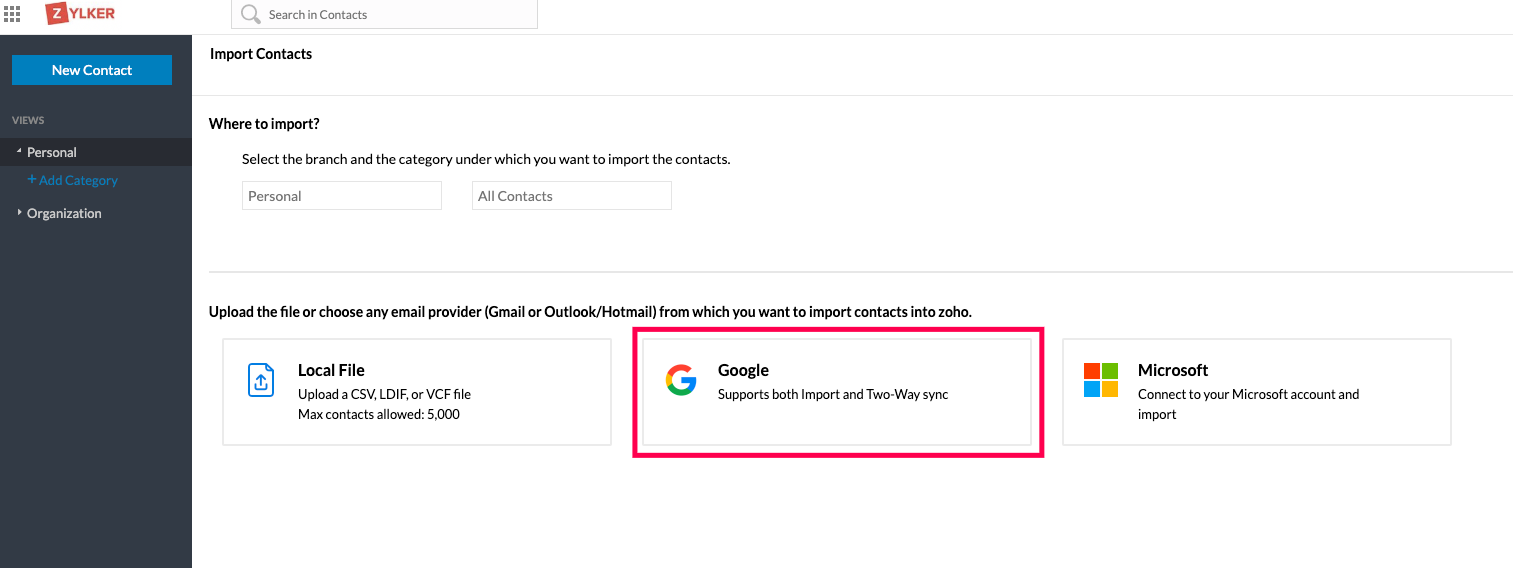Select the Microsoft import option title
The height and width of the screenshot is (568, 1513).
(x=1173, y=370)
